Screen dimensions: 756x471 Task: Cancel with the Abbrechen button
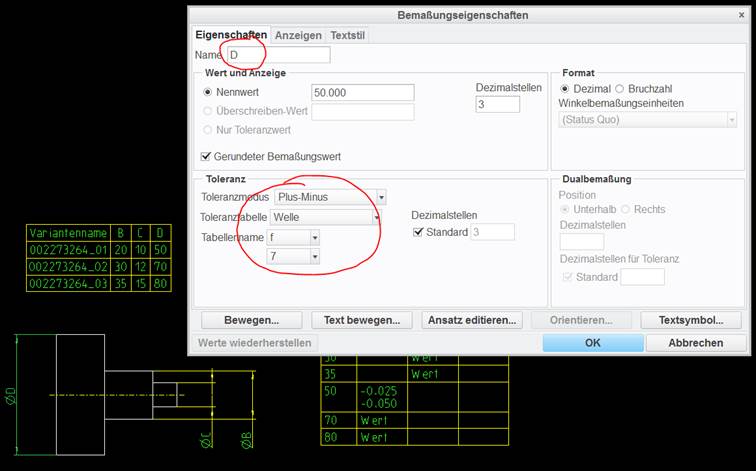(696, 343)
